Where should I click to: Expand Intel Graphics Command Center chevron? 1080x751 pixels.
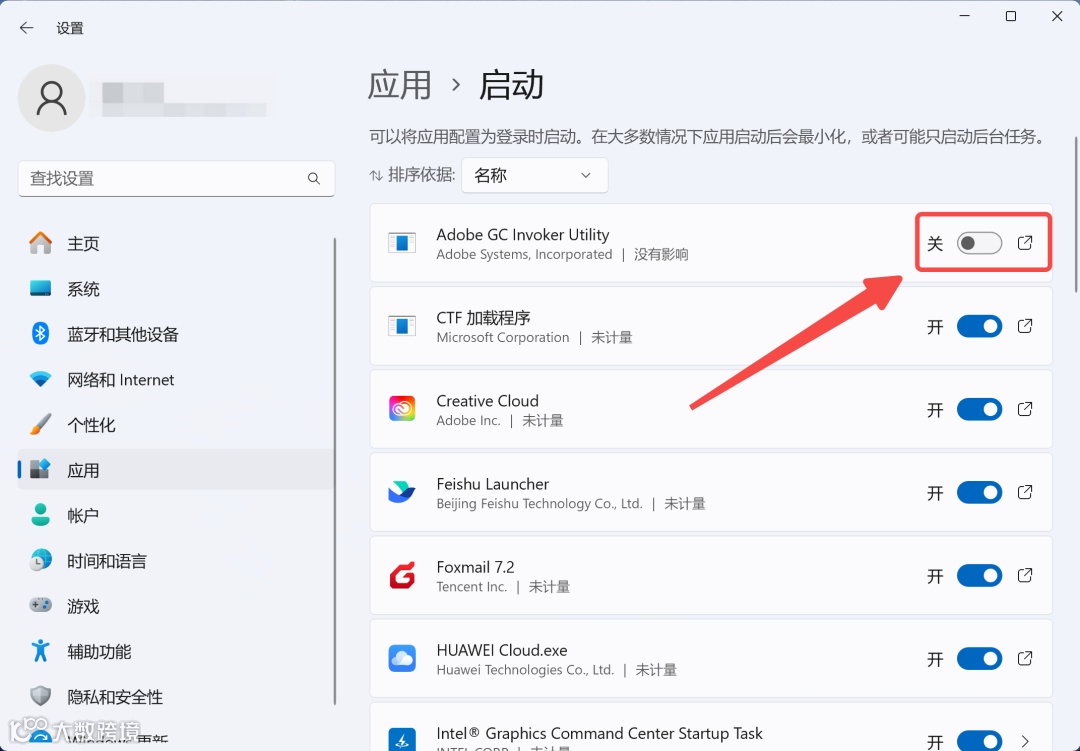click(1025, 741)
